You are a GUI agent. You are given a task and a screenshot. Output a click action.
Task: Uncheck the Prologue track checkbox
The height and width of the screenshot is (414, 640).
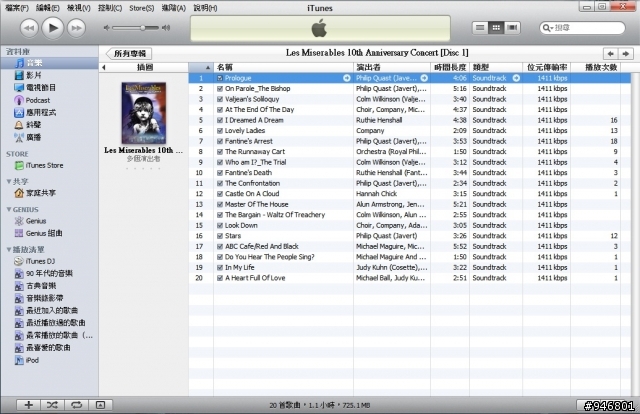220,78
